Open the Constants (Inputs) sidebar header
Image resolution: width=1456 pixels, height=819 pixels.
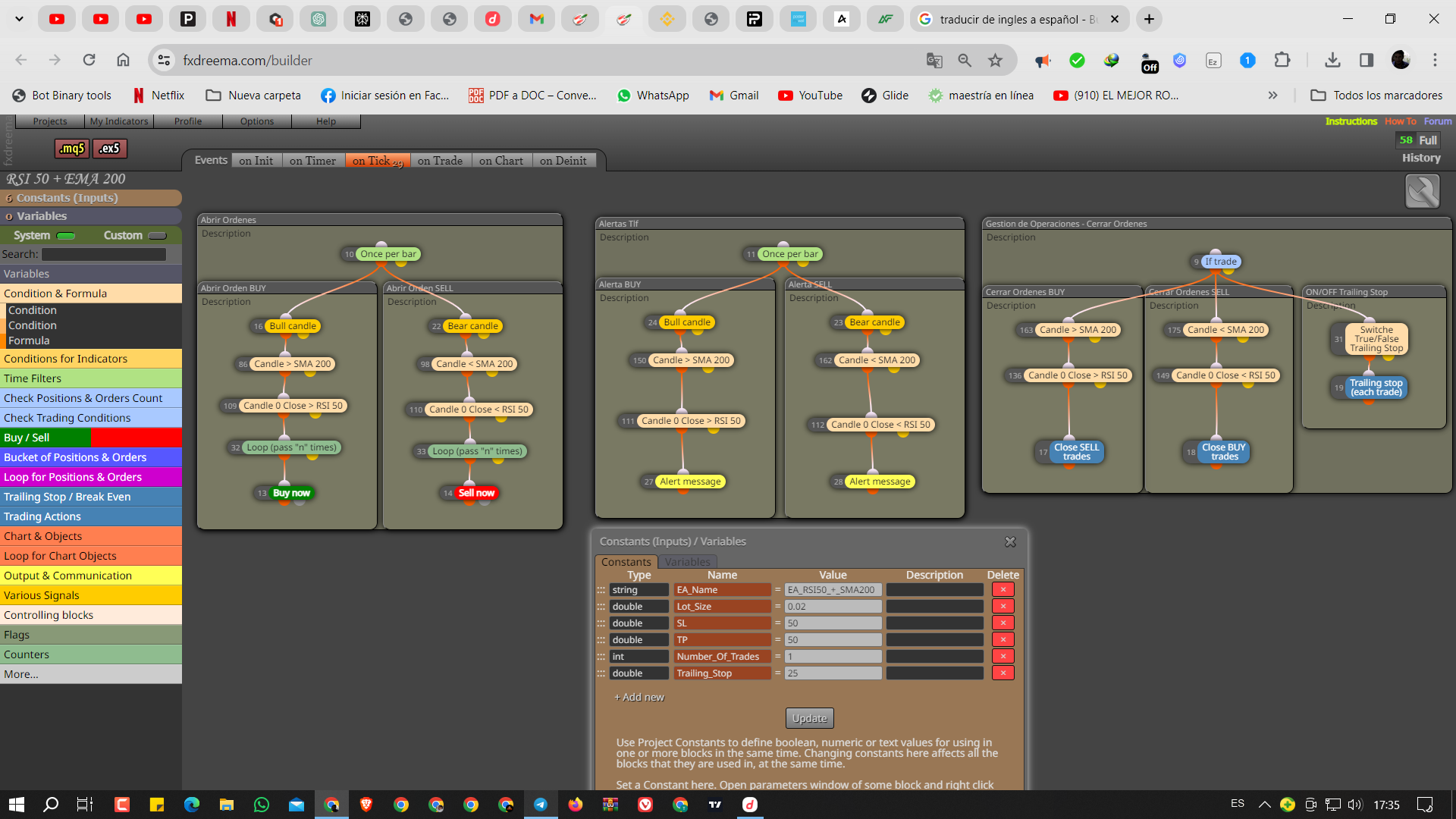click(91, 198)
